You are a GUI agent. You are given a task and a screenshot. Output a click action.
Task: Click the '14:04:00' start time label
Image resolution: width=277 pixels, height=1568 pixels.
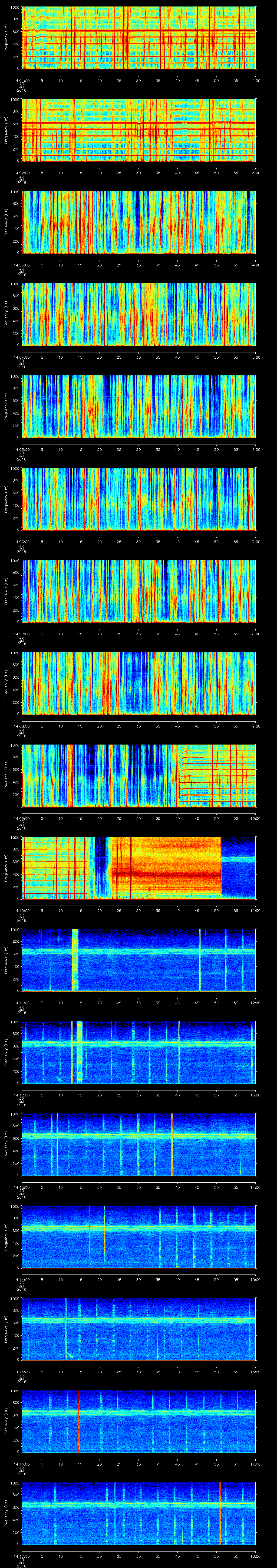21,357
